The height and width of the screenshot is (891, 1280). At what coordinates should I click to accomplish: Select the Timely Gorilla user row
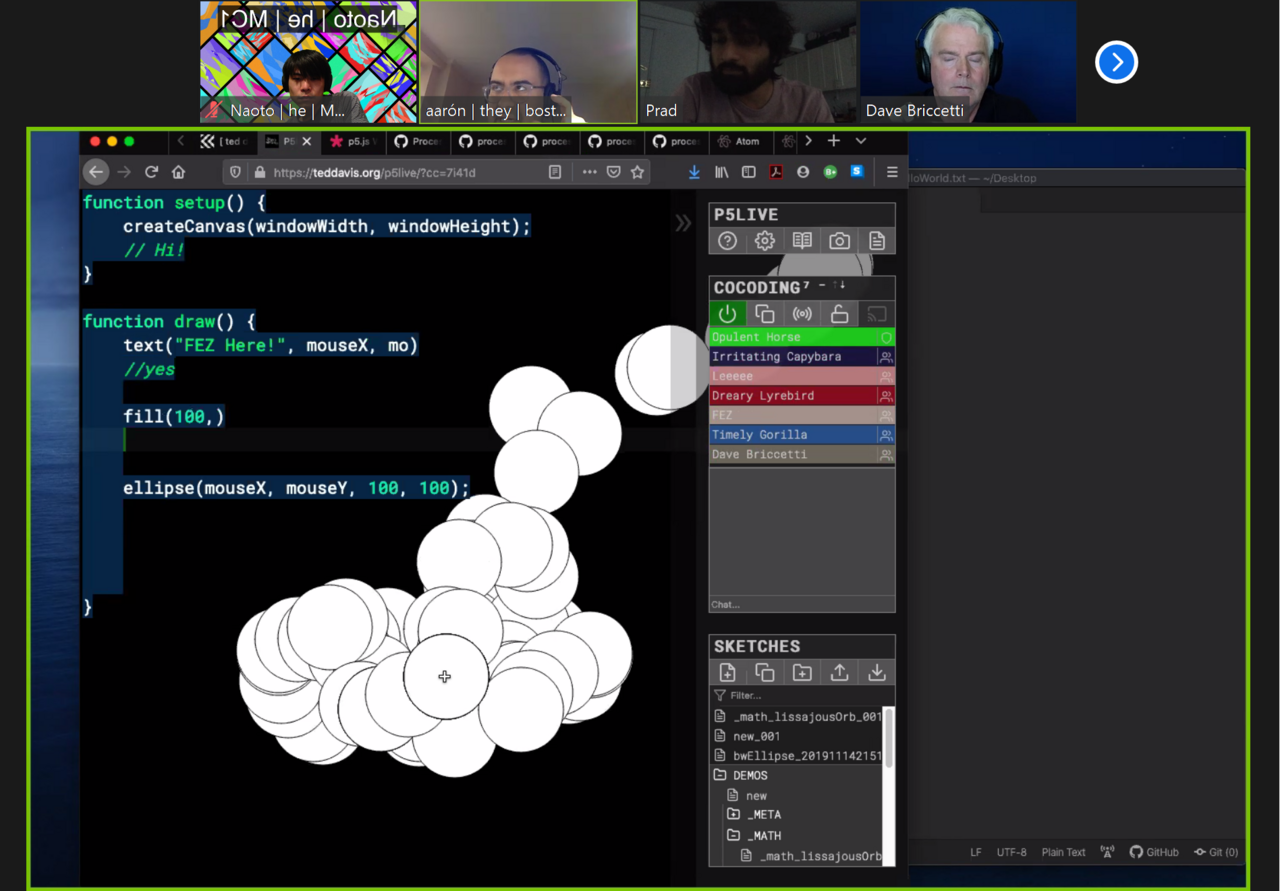(x=802, y=434)
